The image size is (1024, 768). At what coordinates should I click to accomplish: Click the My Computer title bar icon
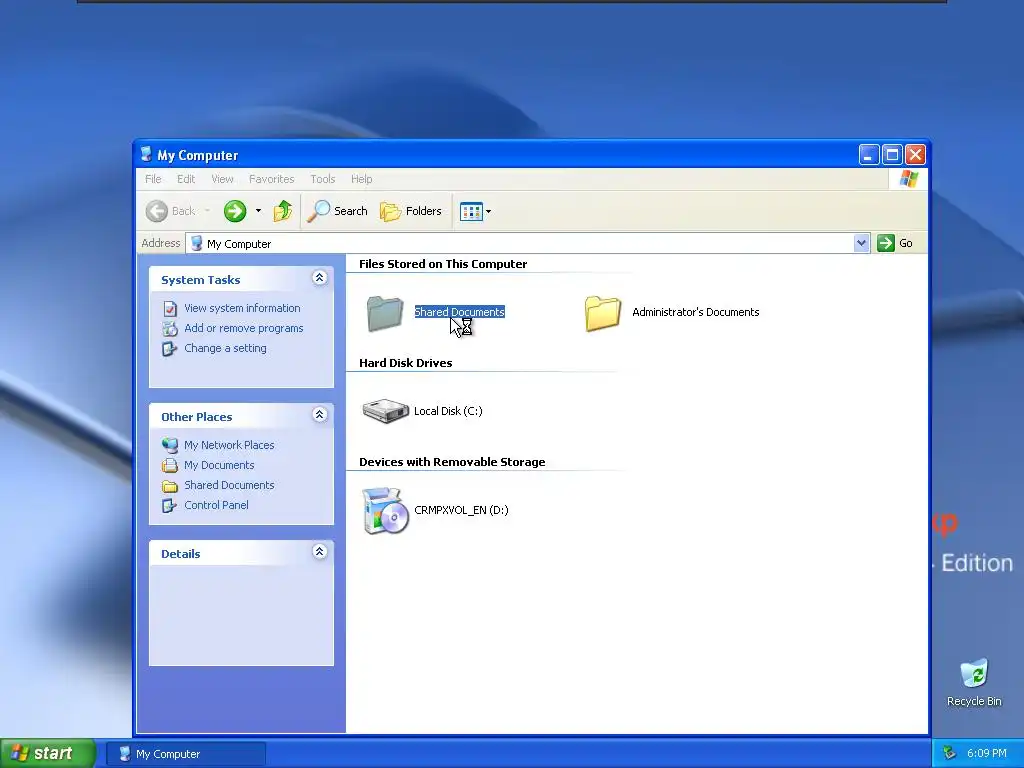[146, 155]
